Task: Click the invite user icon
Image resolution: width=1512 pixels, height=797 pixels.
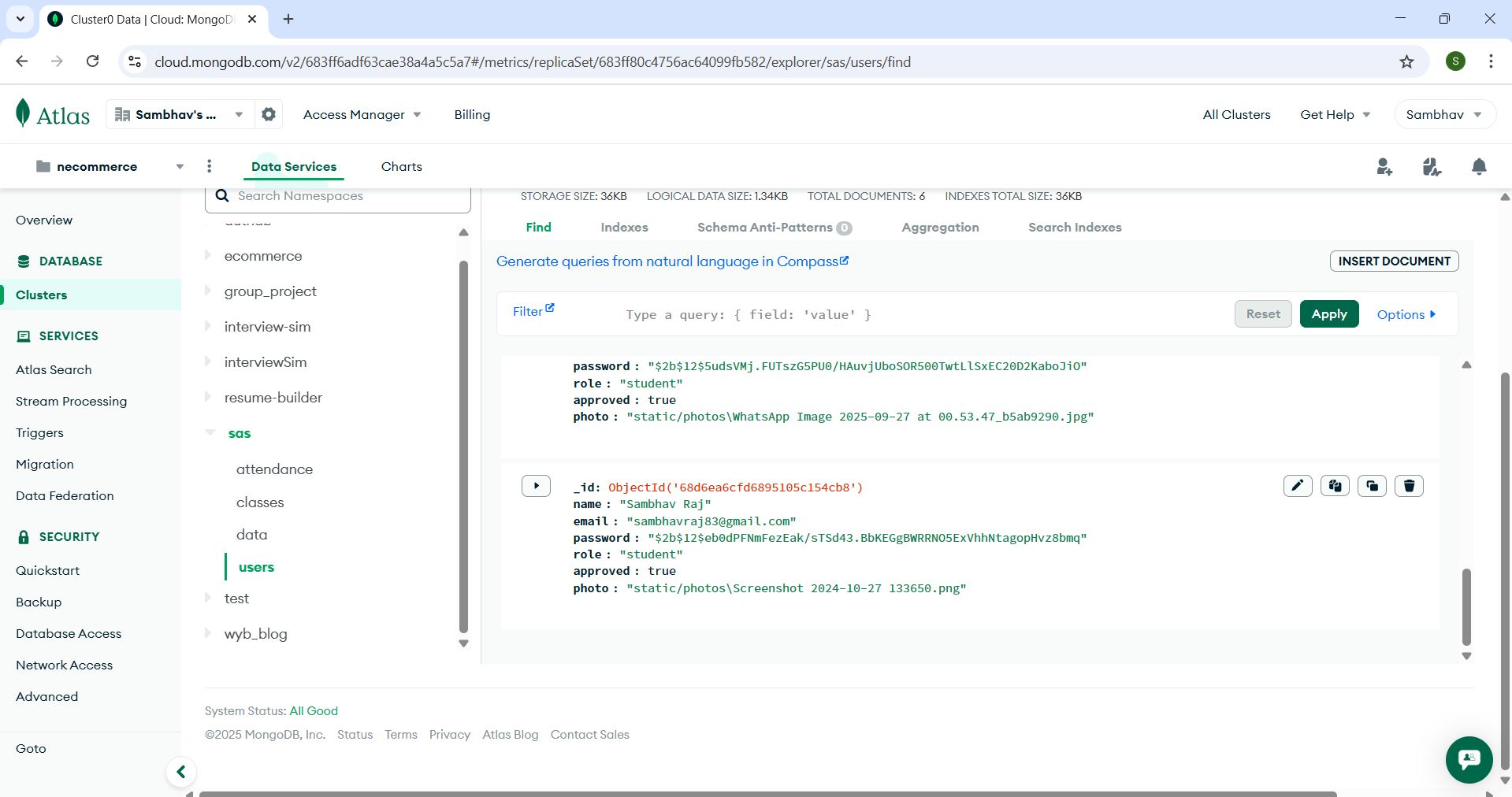Action: point(1384,167)
